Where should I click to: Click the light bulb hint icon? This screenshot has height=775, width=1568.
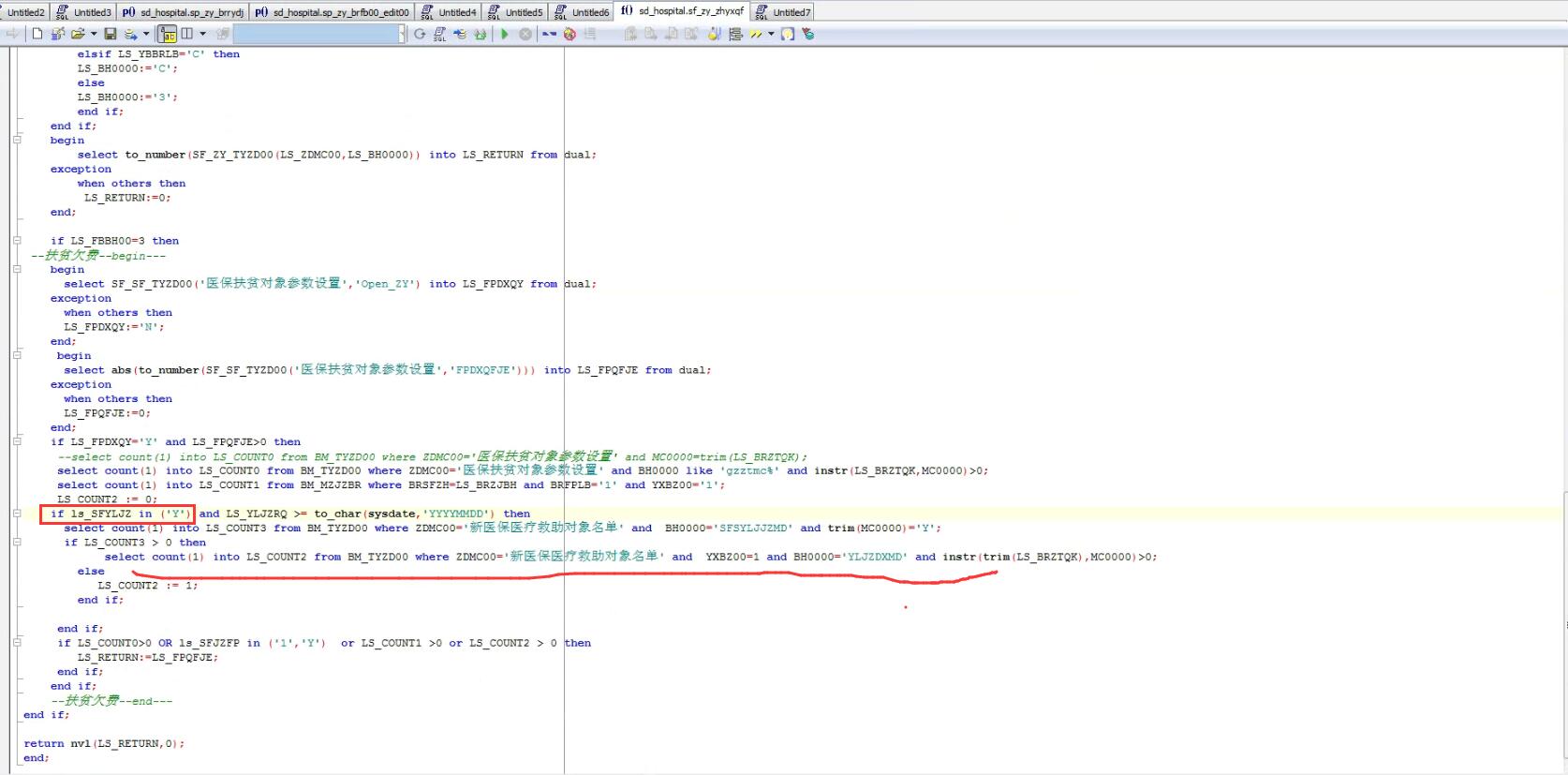[x=788, y=34]
